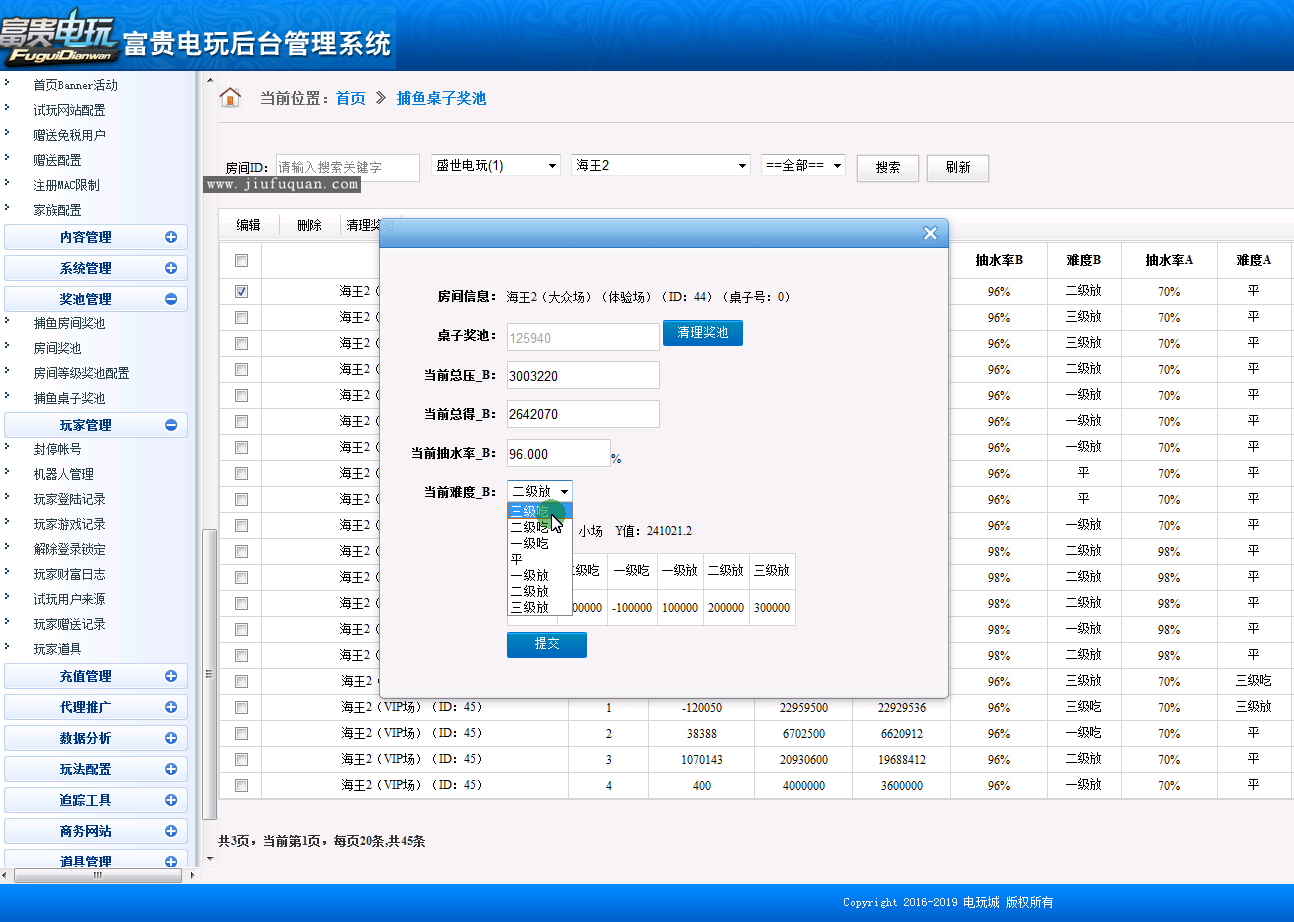Screen dimensions: 1294x922
Task: Open 机器人管理 in the sidebar
Action: [x=63, y=474]
